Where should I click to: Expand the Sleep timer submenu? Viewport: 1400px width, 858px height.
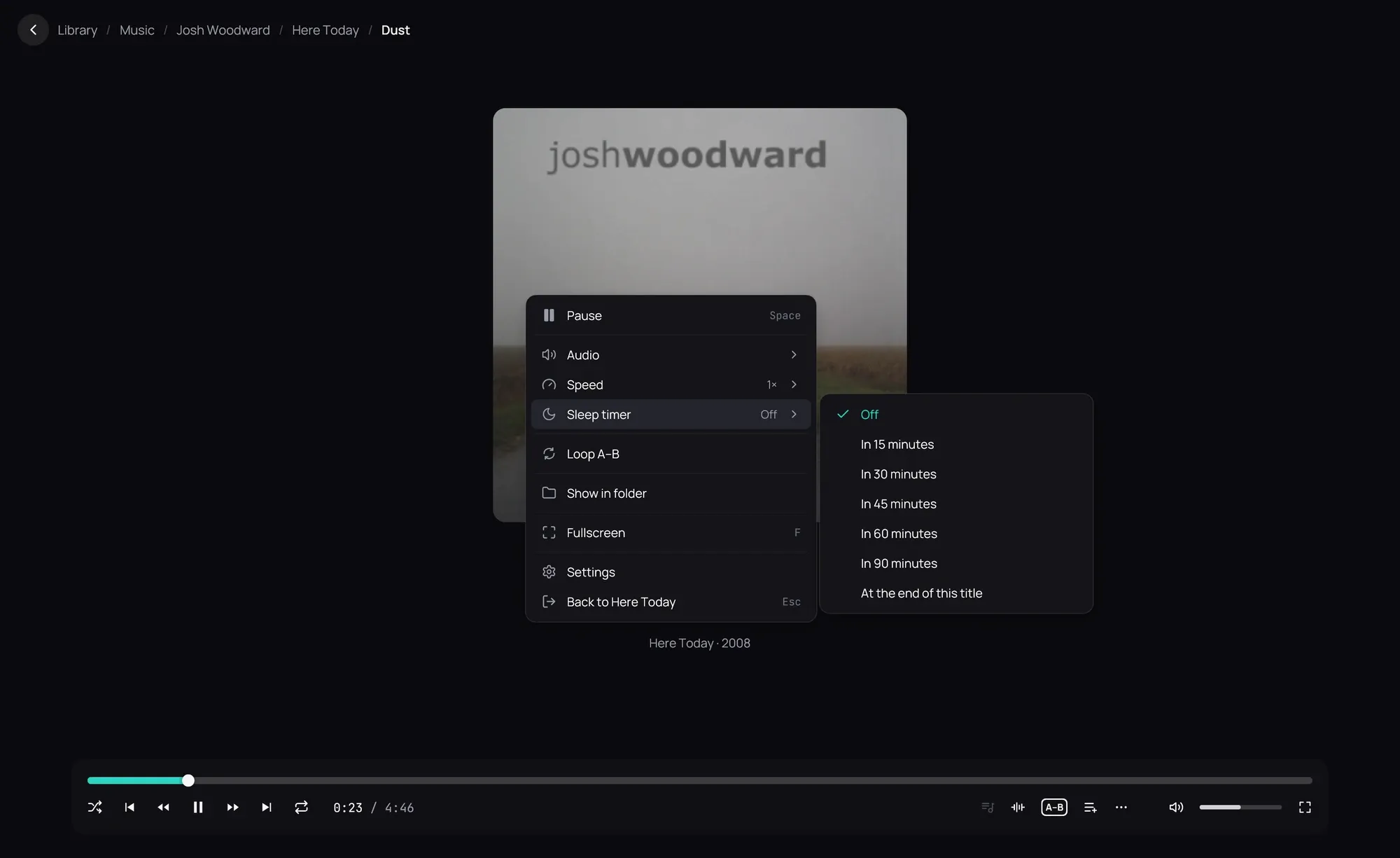[671, 415]
